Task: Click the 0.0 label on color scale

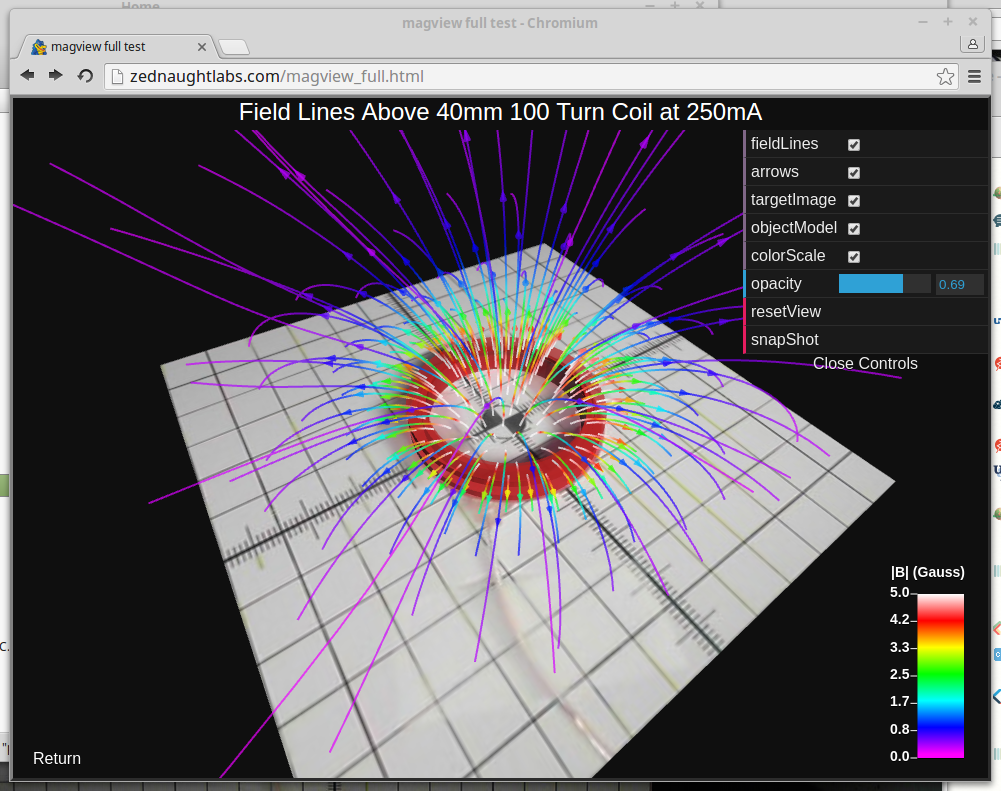Action: click(899, 757)
